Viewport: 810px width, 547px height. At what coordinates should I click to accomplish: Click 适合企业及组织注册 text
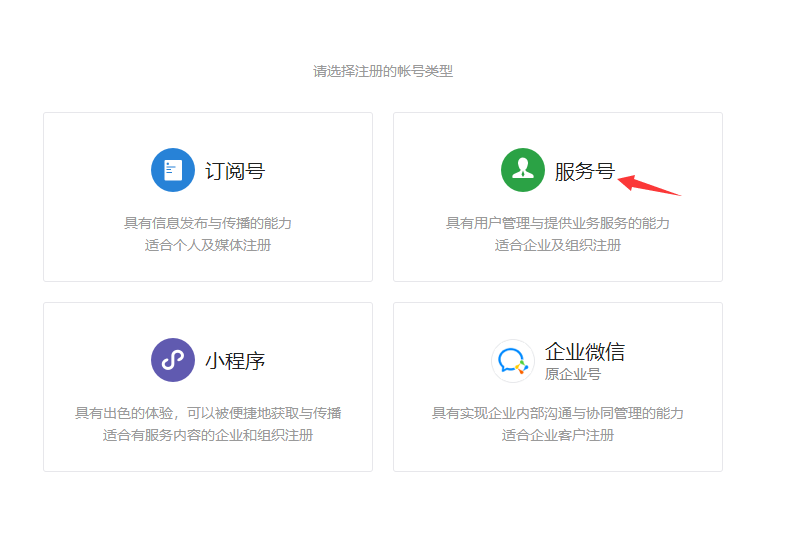coord(558,245)
